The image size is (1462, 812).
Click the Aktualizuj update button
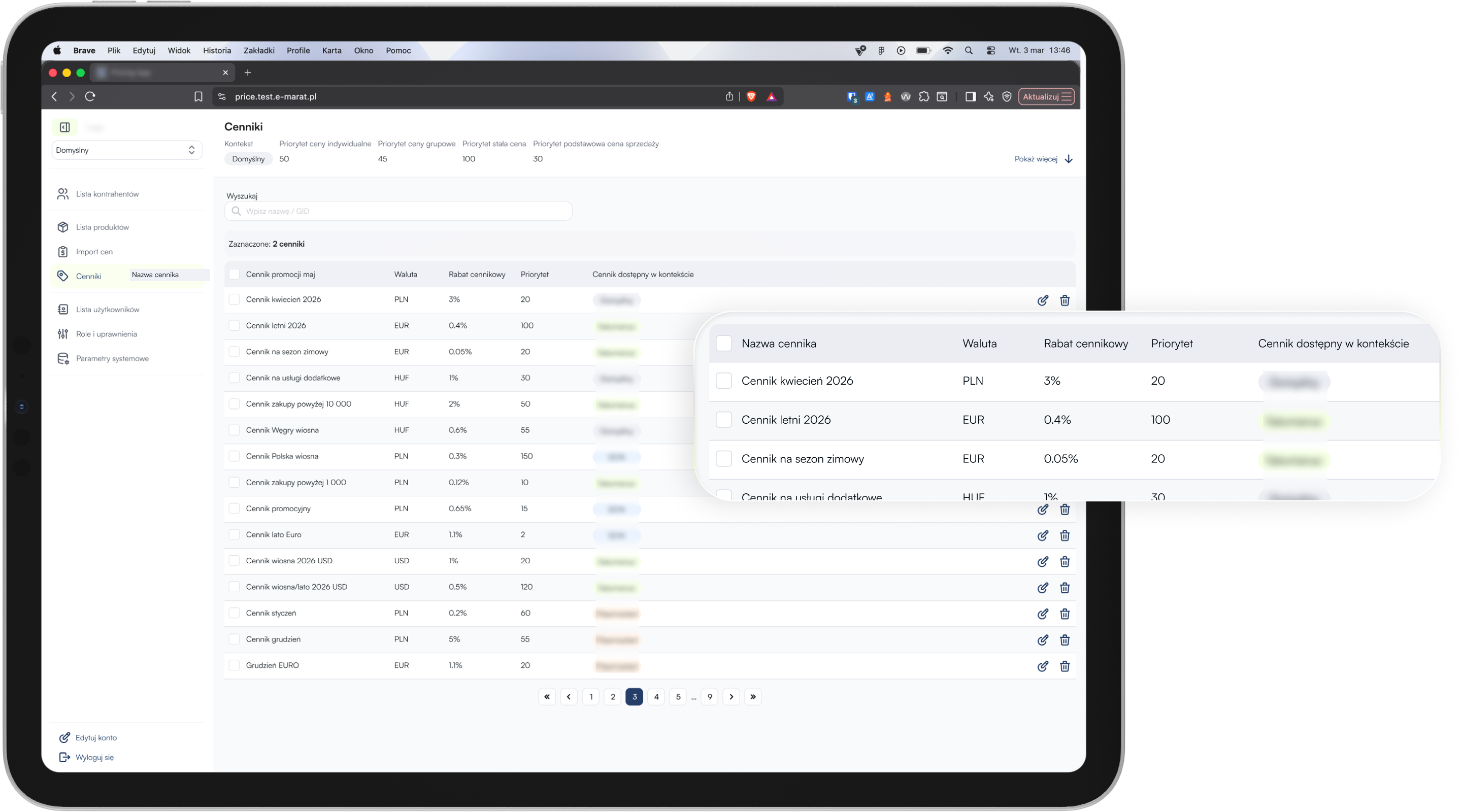[x=1046, y=97]
